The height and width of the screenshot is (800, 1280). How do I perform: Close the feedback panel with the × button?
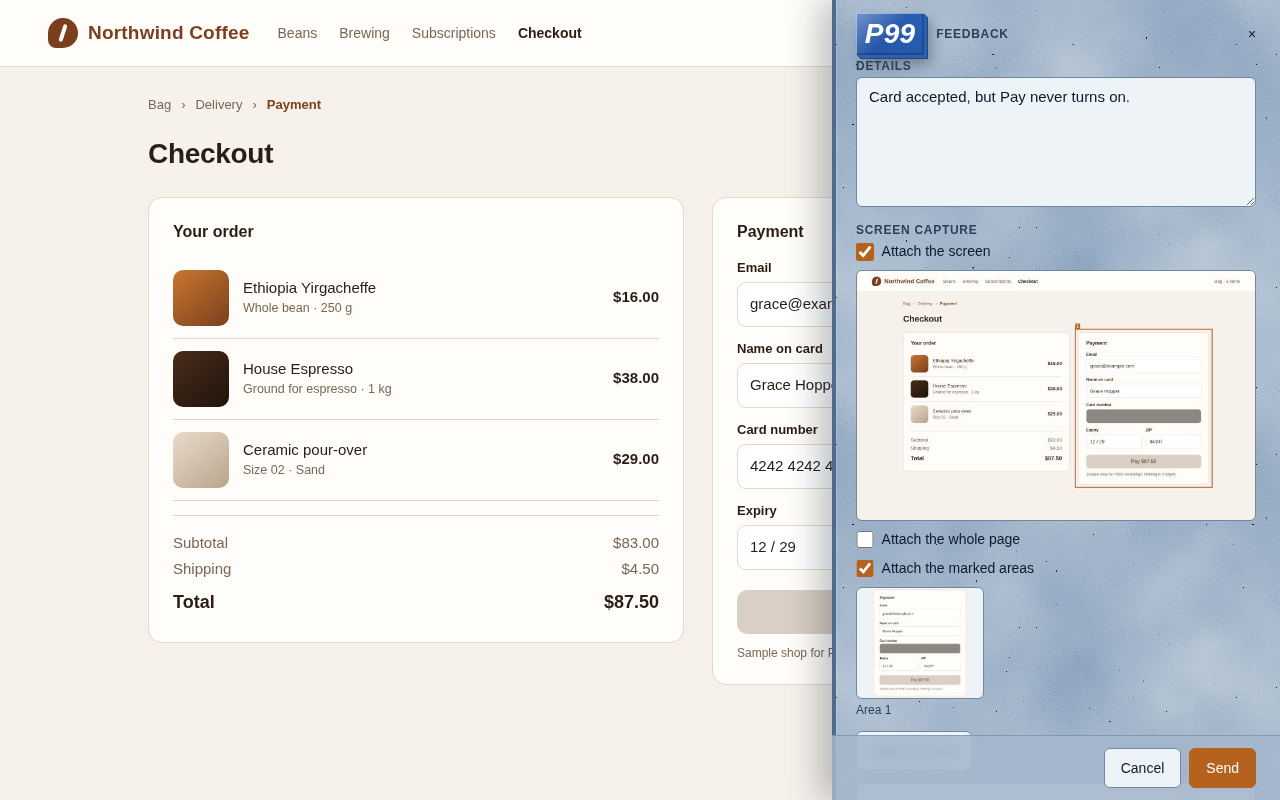(1252, 34)
